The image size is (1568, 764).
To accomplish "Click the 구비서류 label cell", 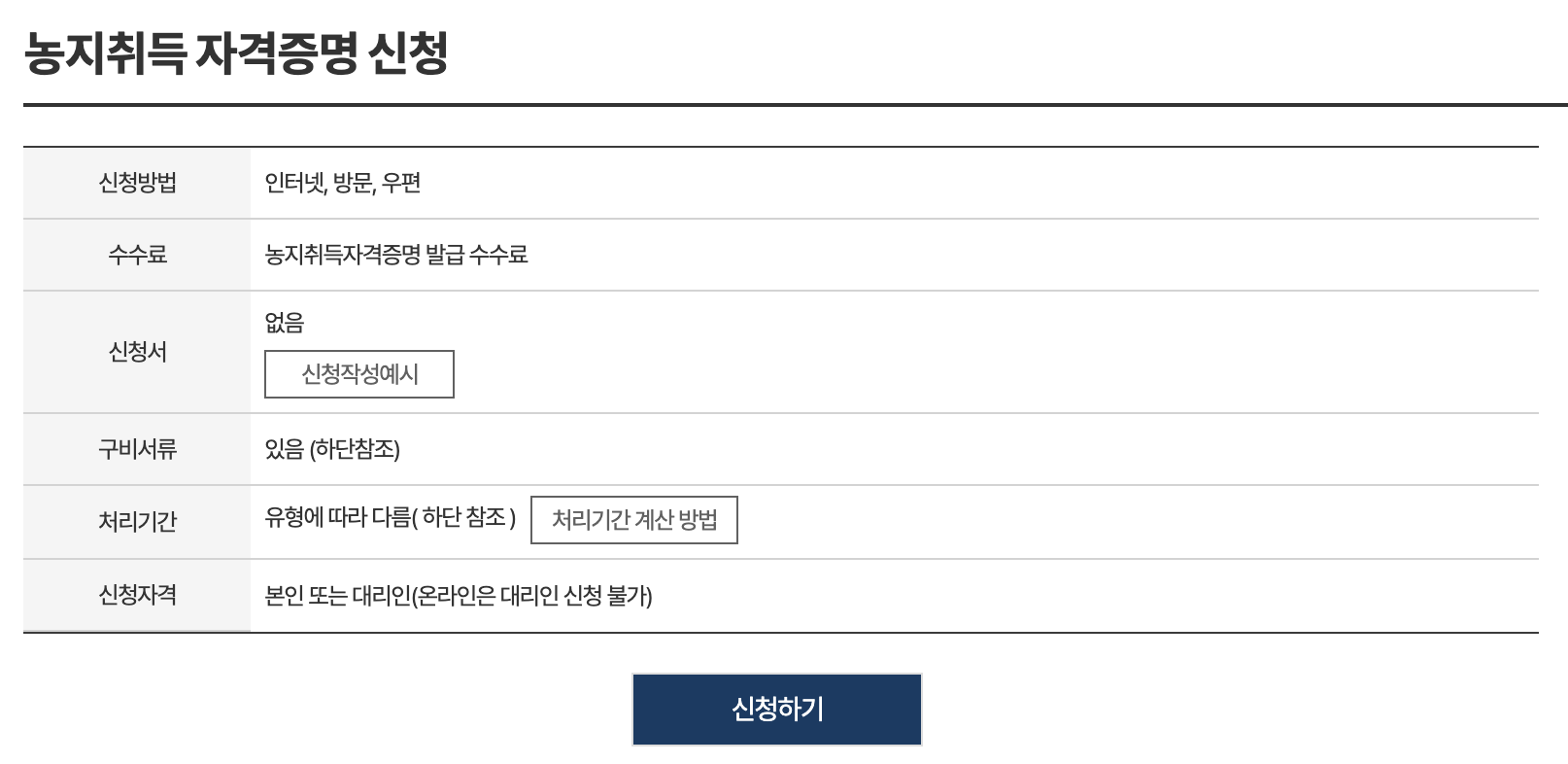I will (136, 449).
